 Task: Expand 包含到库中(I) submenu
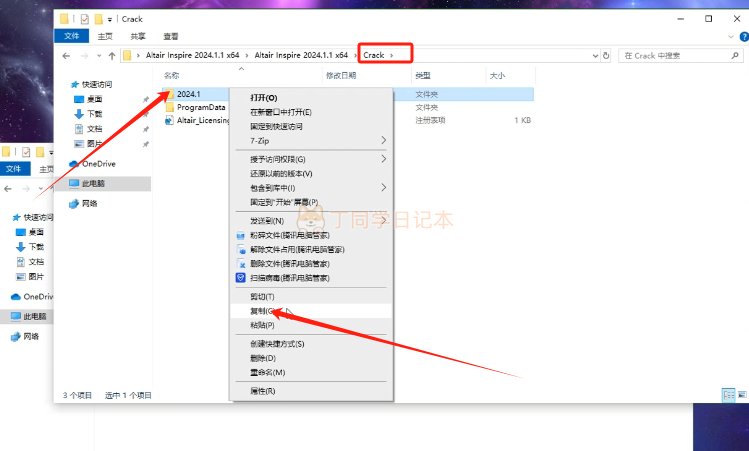pos(311,188)
